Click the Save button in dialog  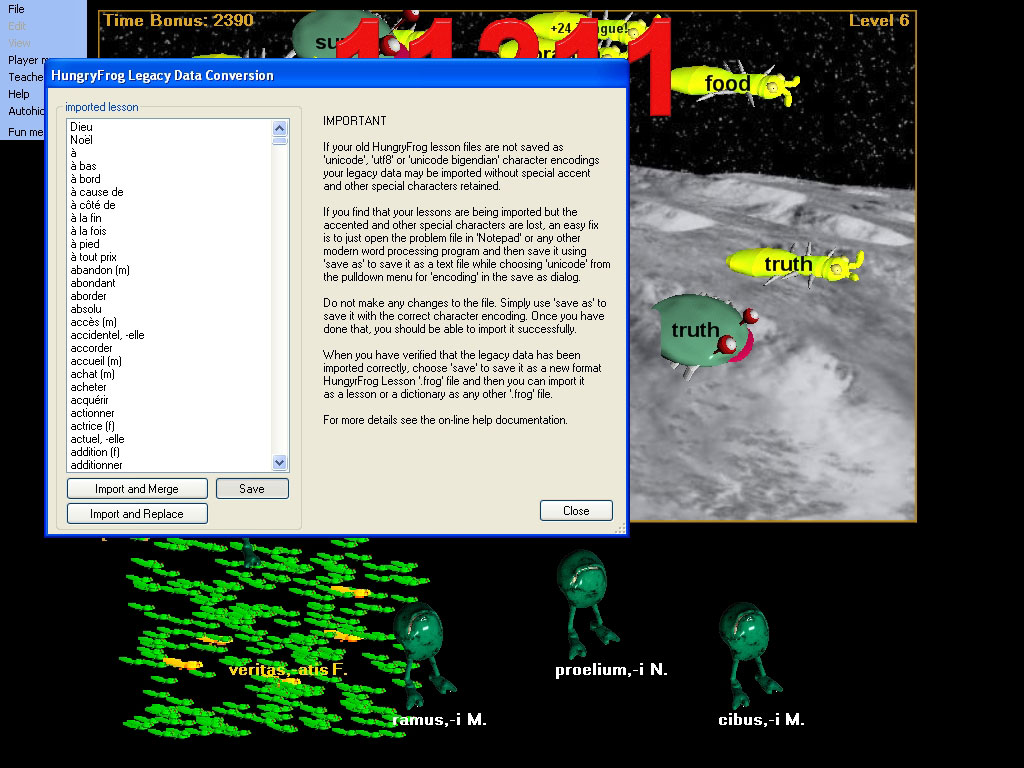[x=252, y=489]
